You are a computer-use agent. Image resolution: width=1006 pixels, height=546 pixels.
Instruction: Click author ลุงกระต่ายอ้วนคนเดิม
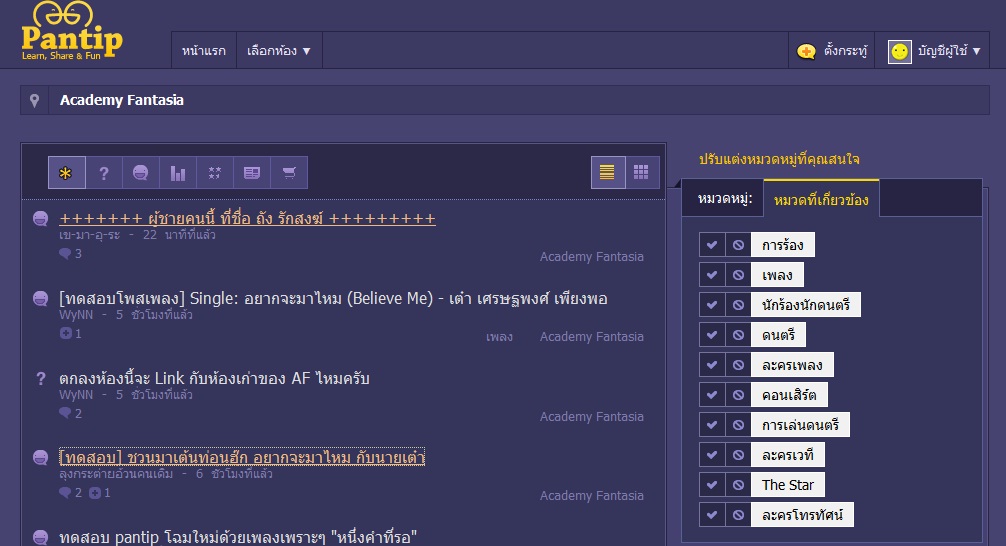click(116, 474)
